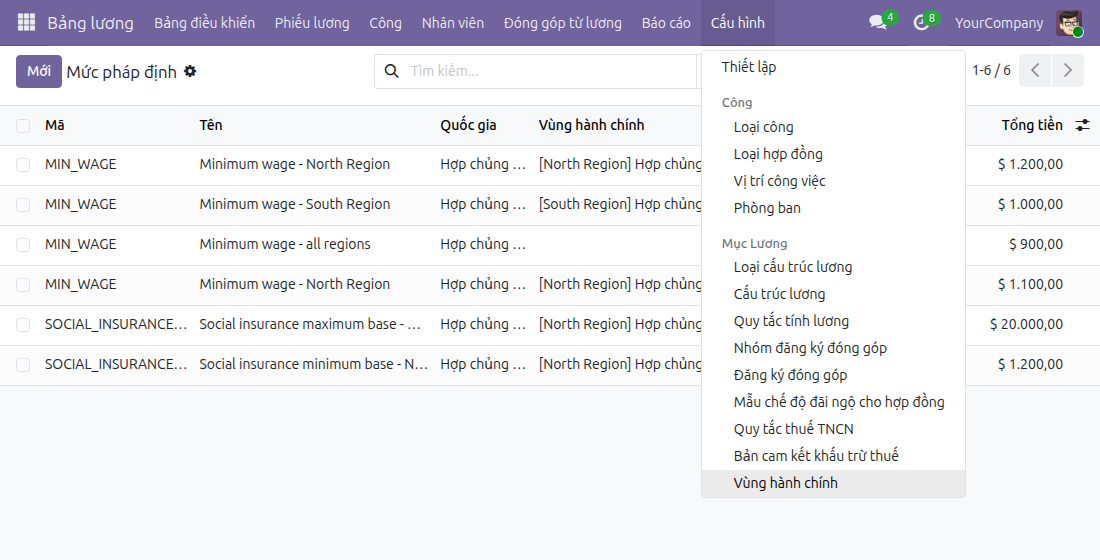
Task: Sort by the Tên column header
Action: pos(210,125)
